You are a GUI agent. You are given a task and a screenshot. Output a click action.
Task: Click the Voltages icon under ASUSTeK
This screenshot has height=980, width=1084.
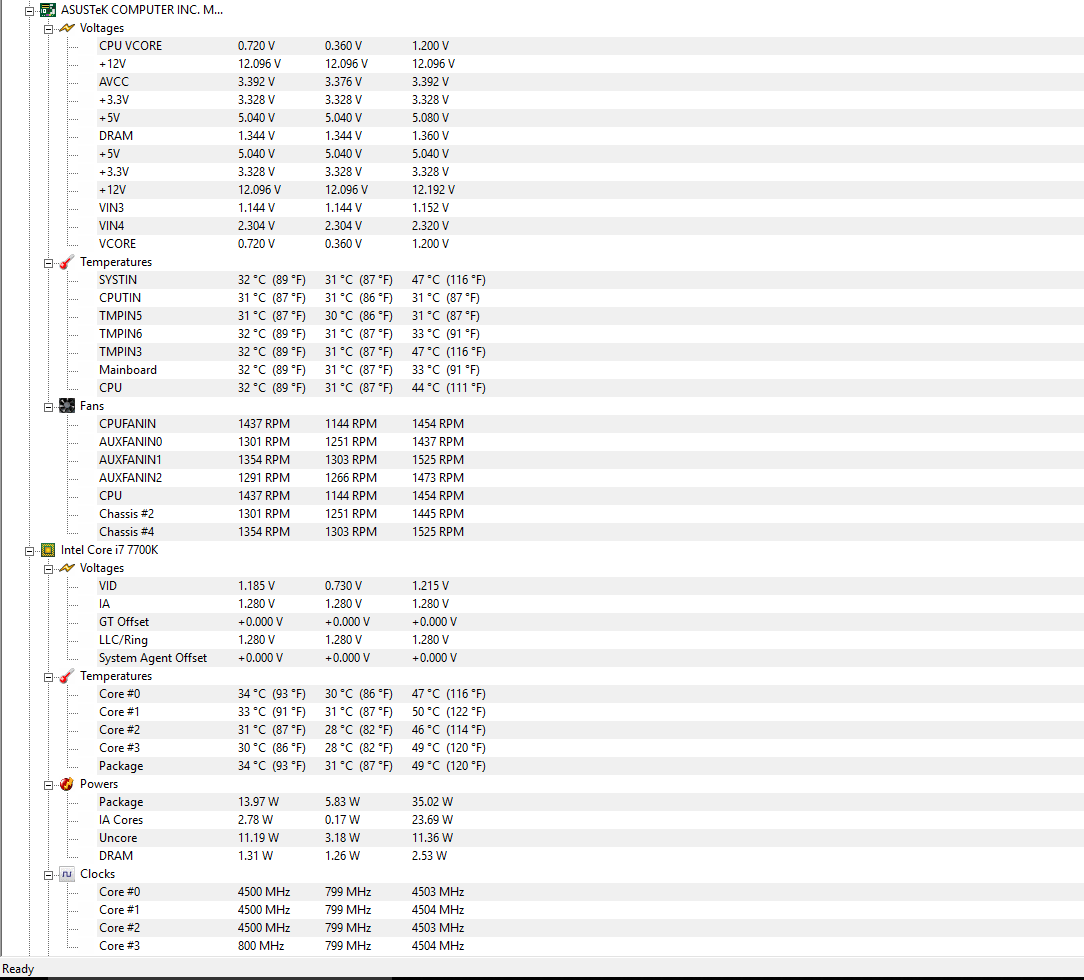click(x=67, y=28)
